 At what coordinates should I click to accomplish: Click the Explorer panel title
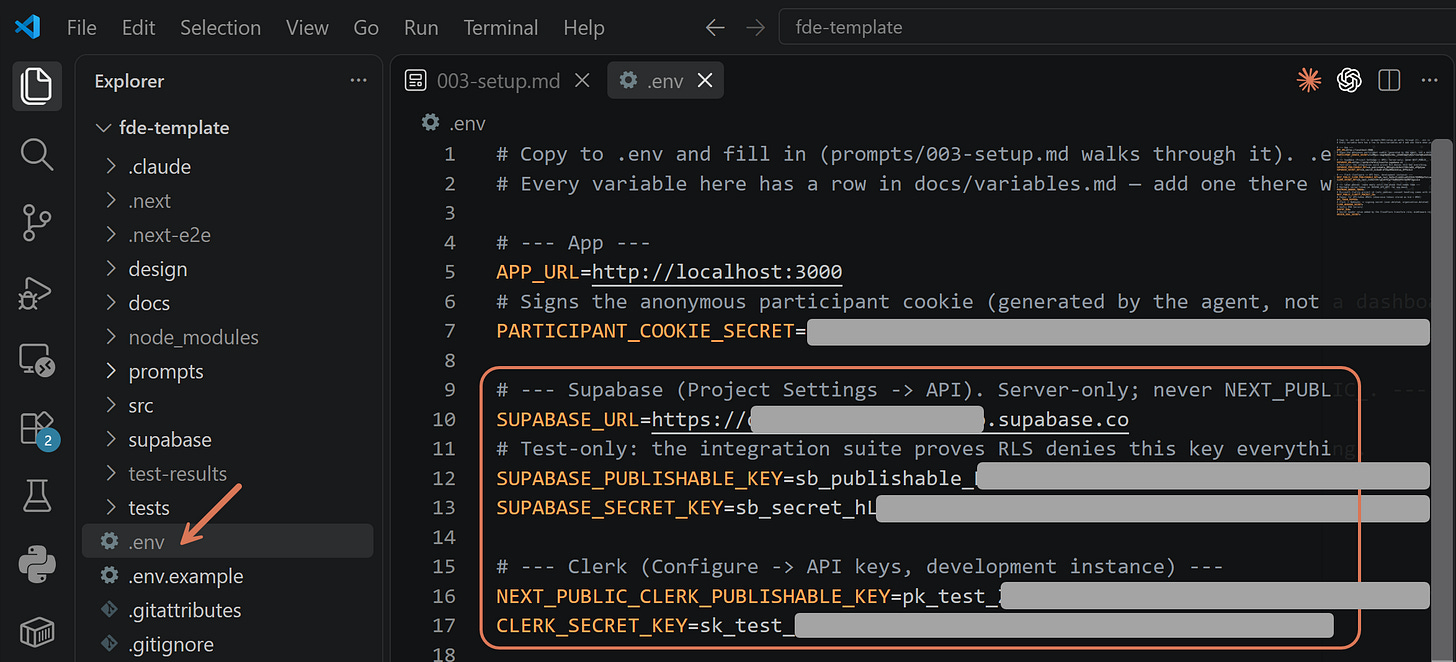(129, 81)
